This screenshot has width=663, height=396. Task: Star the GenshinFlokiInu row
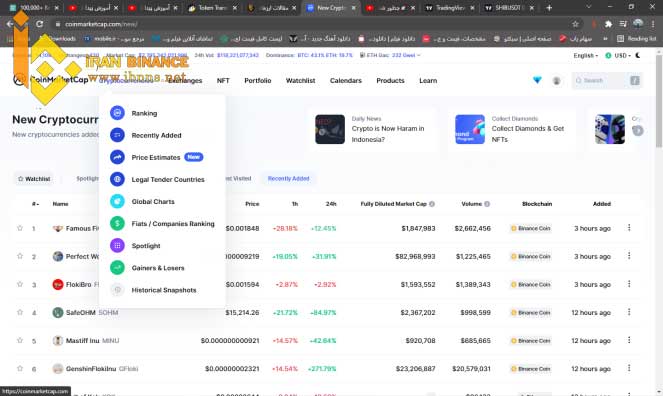point(20,368)
